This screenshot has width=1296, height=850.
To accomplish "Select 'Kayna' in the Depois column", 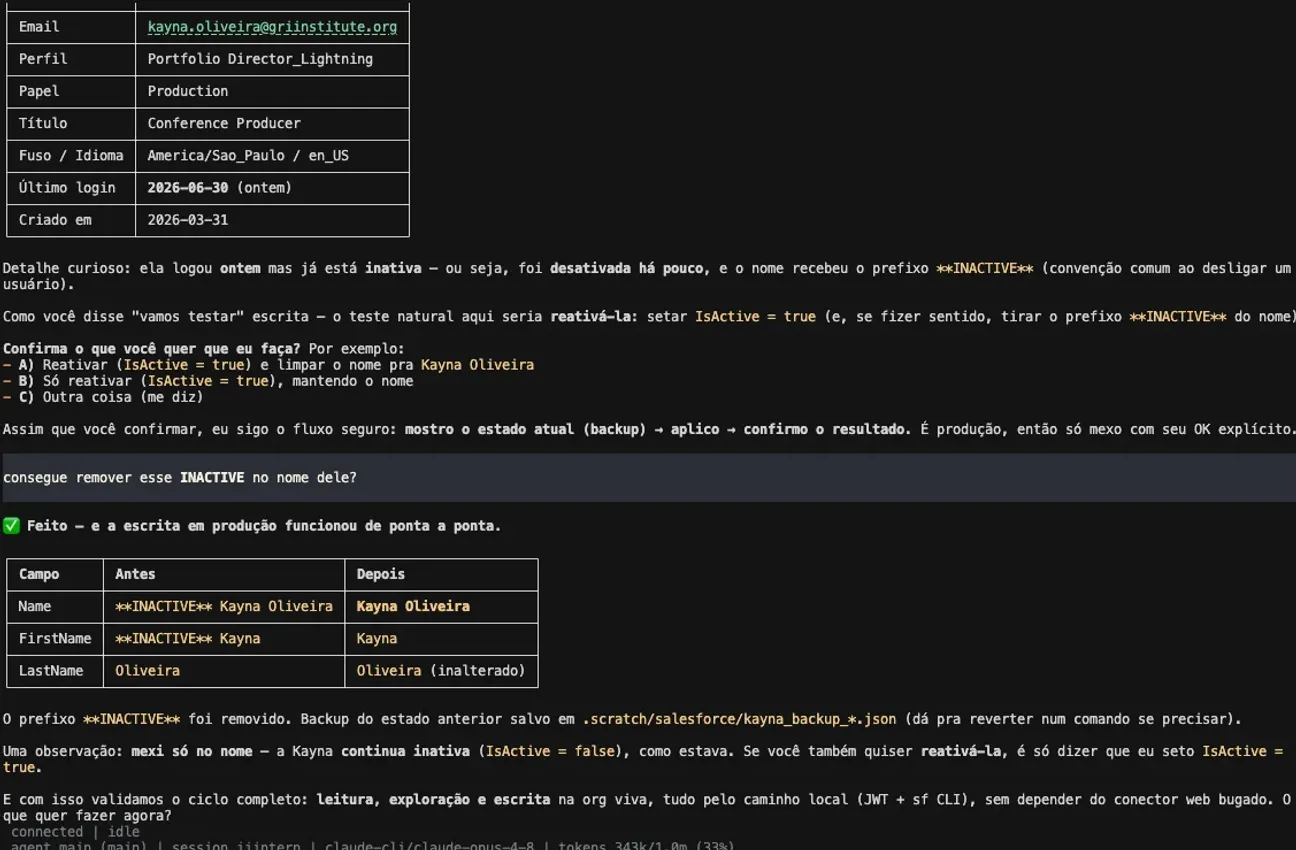I will pyautogui.click(x=377, y=638).
